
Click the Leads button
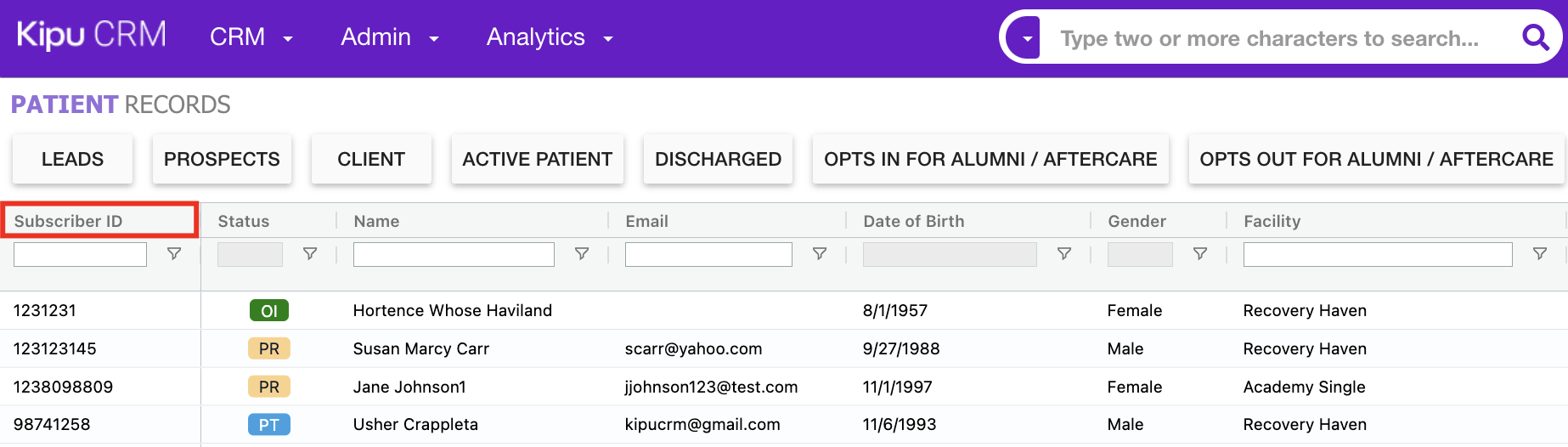click(72, 159)
